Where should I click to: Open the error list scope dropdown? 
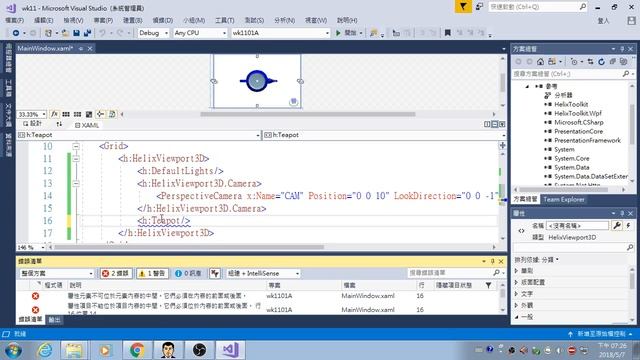point(57,273)
